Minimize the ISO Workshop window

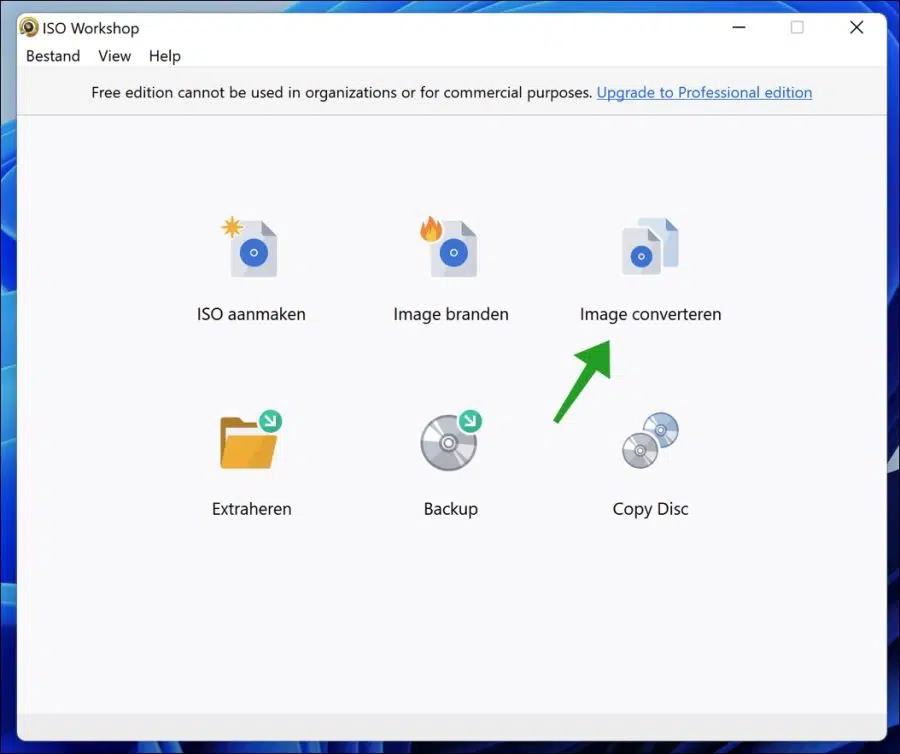(x=739, y=28)
